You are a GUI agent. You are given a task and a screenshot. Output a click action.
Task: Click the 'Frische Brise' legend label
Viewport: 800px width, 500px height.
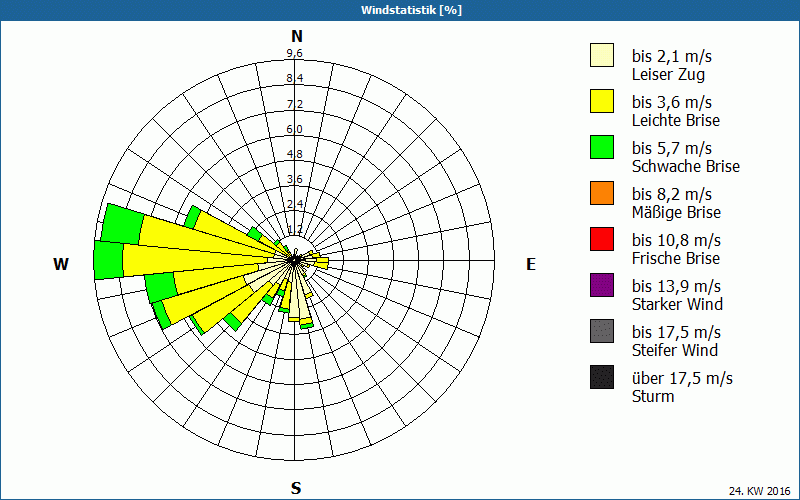(x=676, y=258)
